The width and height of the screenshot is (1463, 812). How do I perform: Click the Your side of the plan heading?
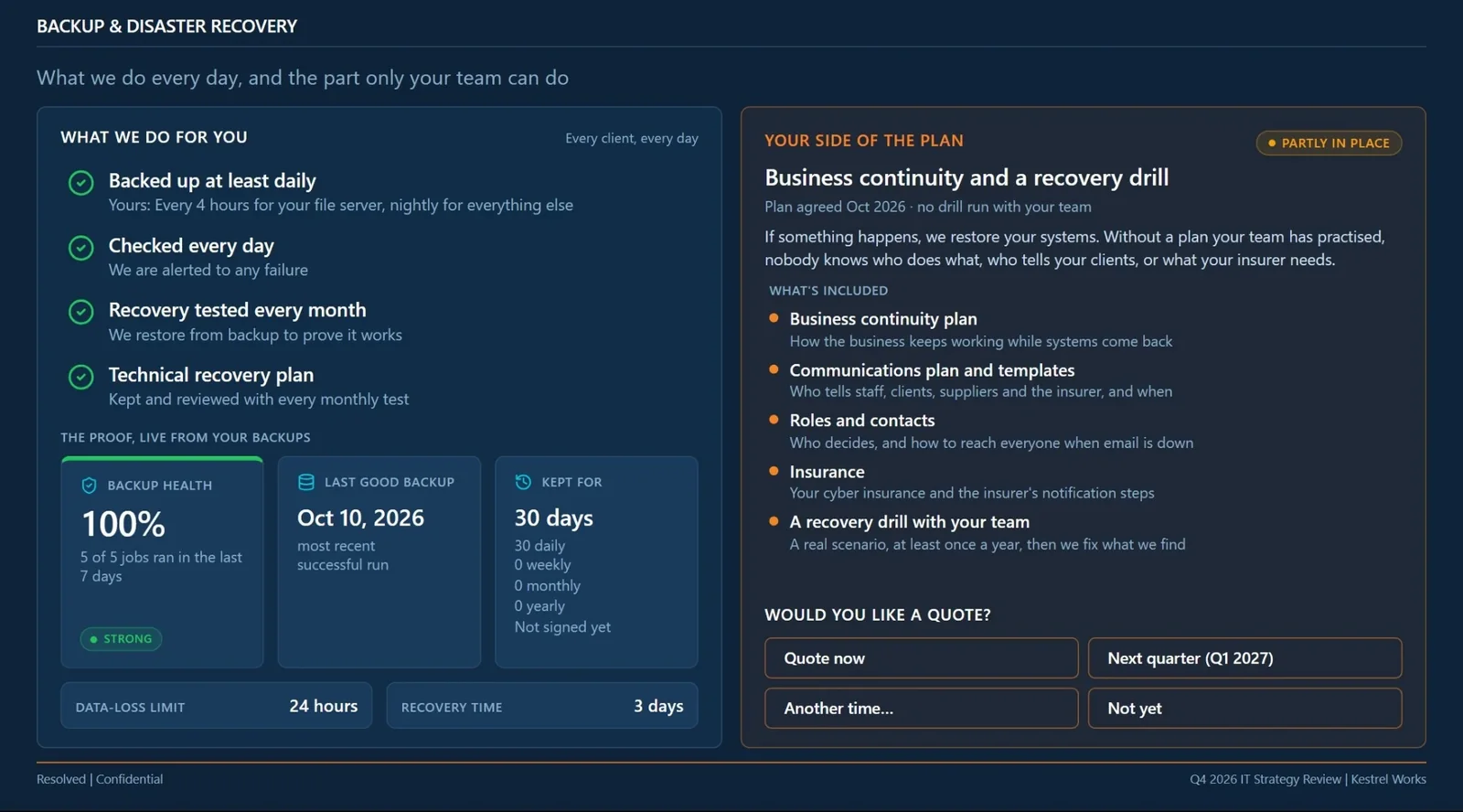(x=864, y=141)
